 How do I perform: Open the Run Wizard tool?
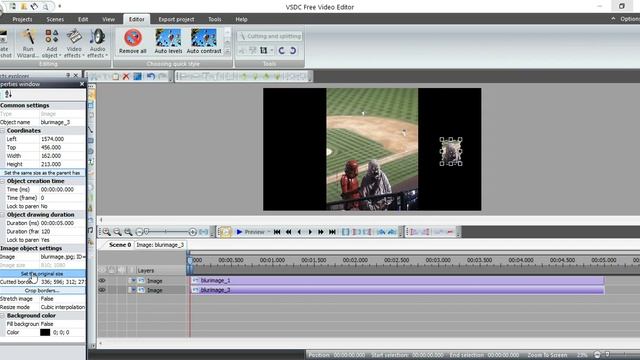click(28, 43)
